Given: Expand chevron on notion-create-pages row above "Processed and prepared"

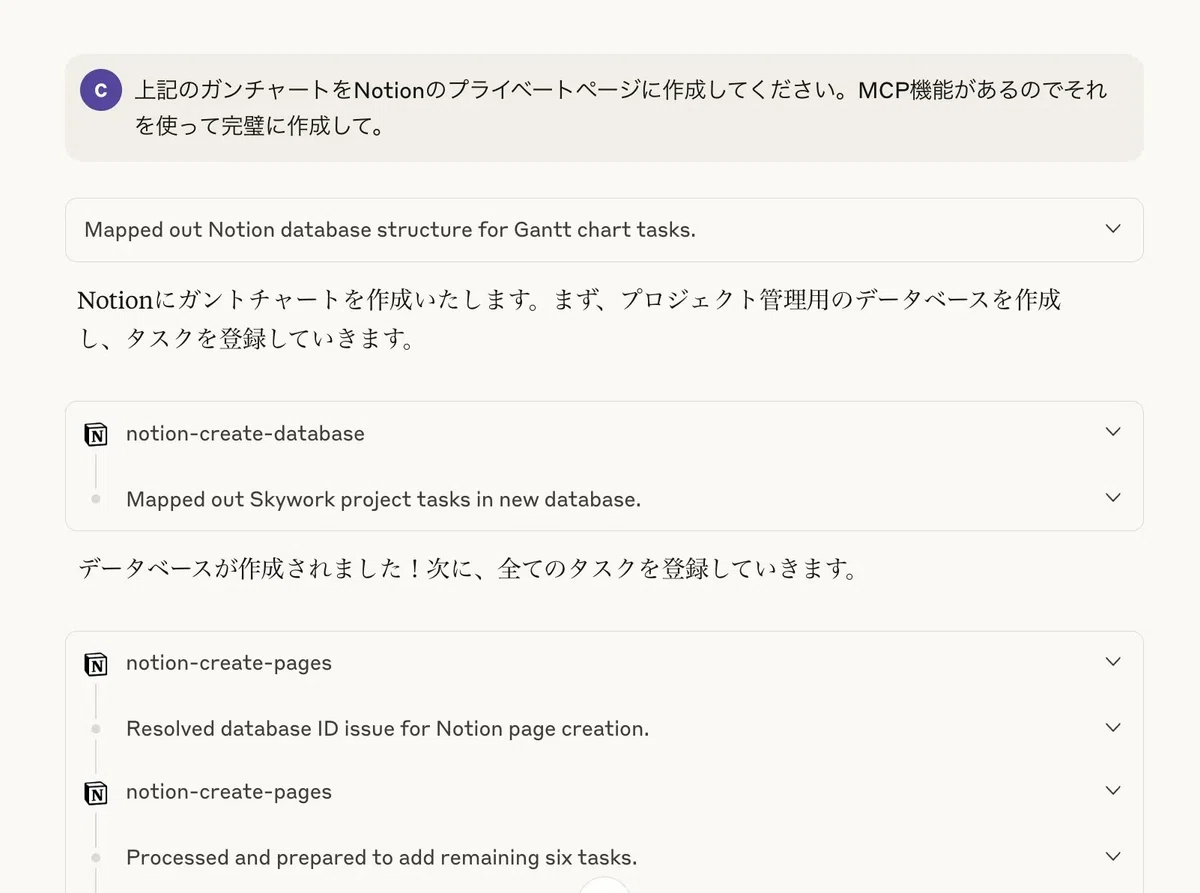Looking at the screenshot, I should tap(1113, 791).
